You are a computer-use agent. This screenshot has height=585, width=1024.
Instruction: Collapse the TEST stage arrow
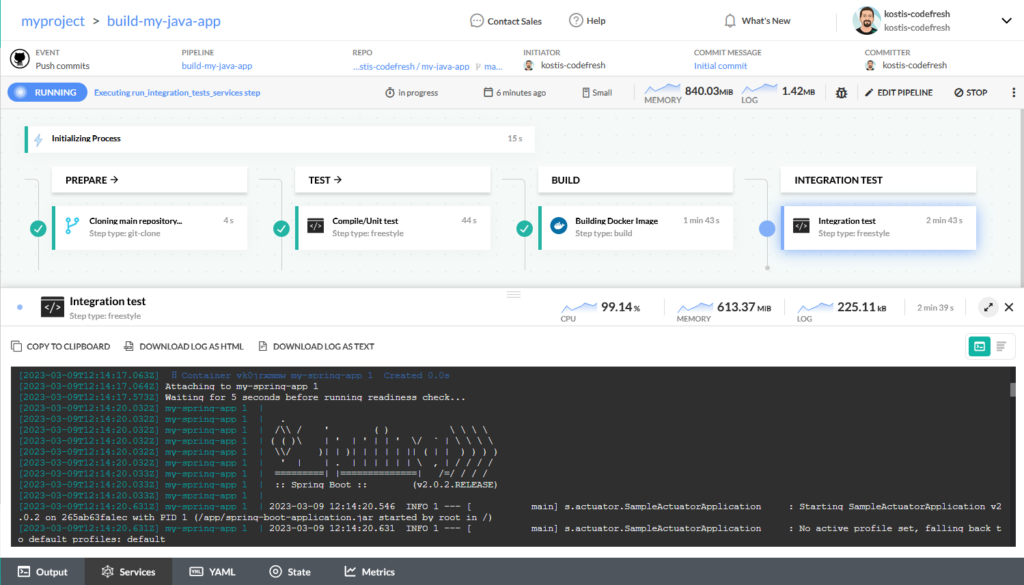pyautogui.click(x=338, y=180)
